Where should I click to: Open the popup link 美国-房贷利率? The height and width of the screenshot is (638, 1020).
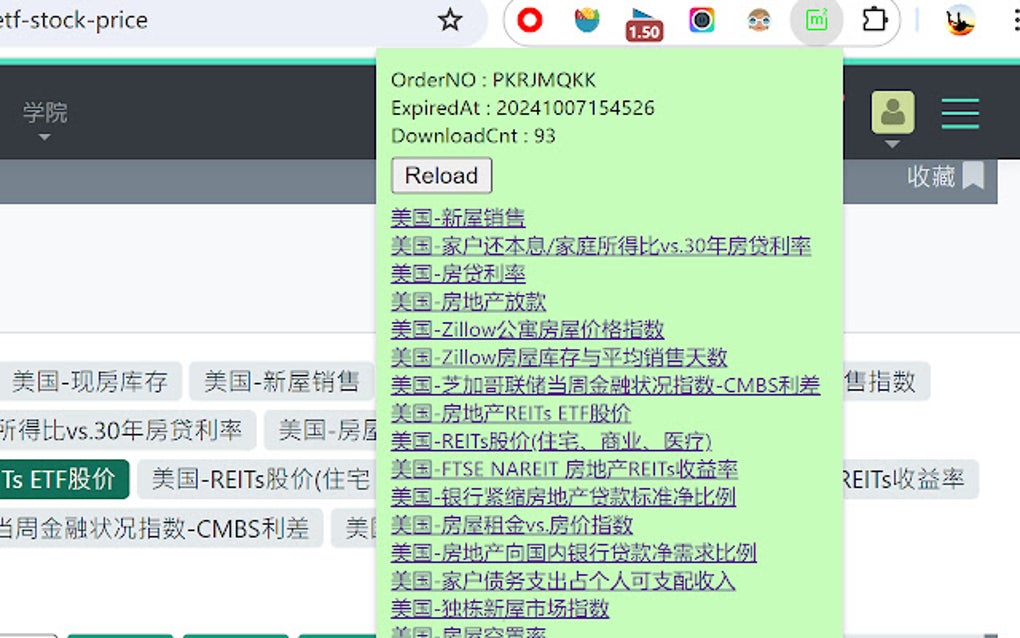pyautogui.click(x=458, y=273)
